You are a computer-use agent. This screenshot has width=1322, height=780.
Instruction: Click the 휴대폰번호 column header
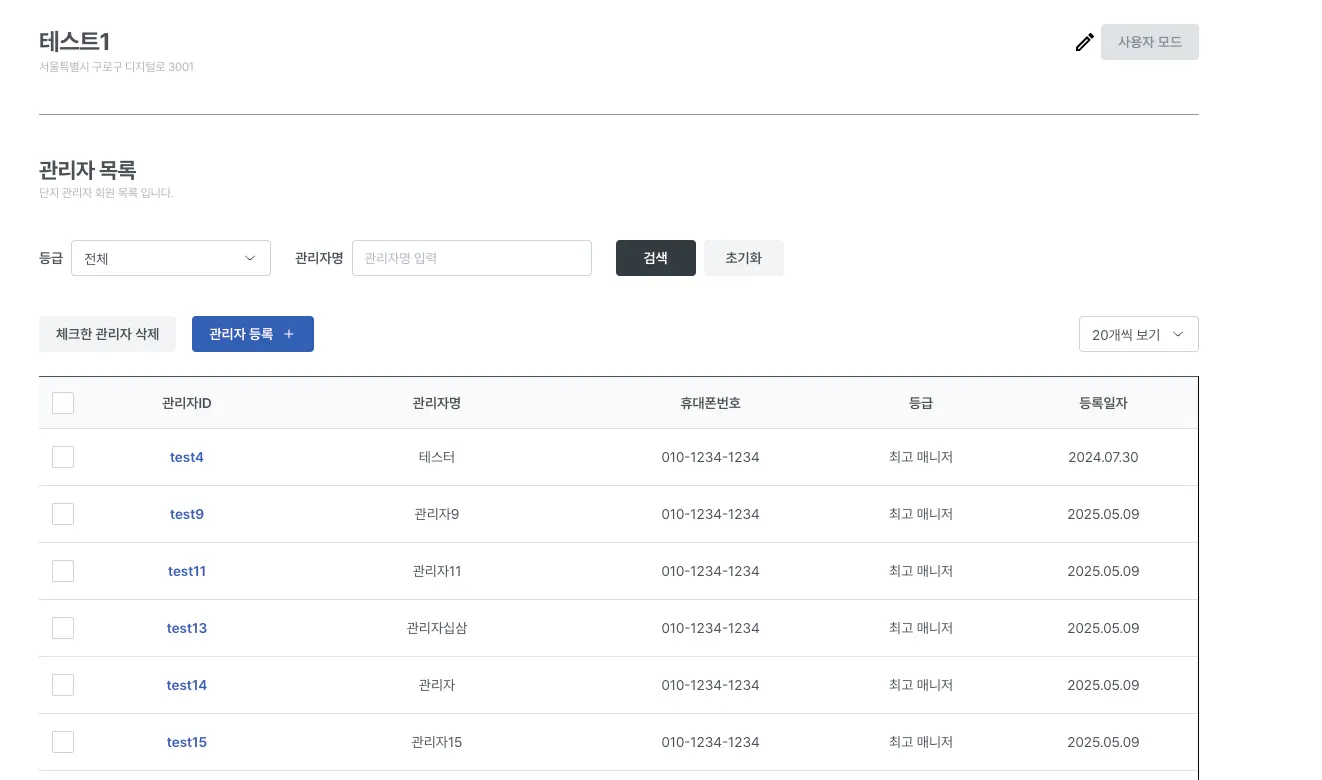[x=710, y=403]
